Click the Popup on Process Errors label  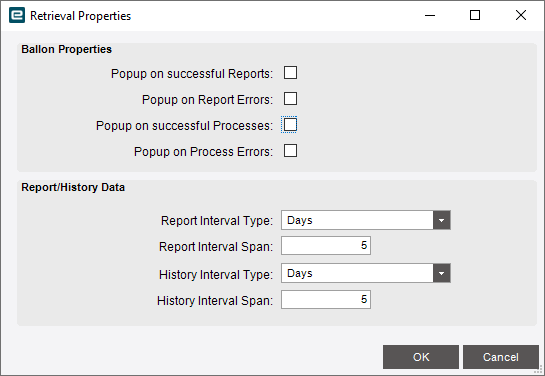click(x=203, y=152)
